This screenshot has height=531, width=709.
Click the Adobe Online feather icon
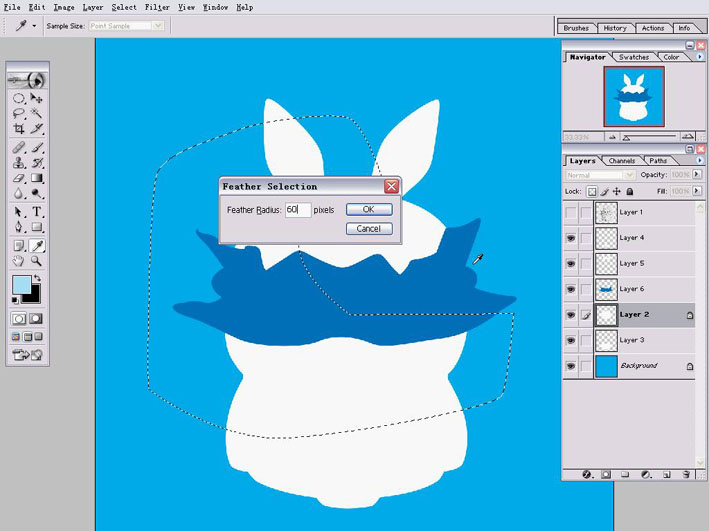pyautogui.click(x=27, y=81)
